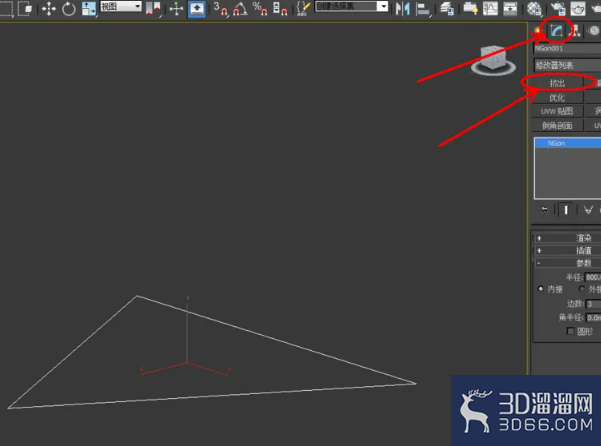Enable the 圆形 checkbox

click(x=571, y=331)
